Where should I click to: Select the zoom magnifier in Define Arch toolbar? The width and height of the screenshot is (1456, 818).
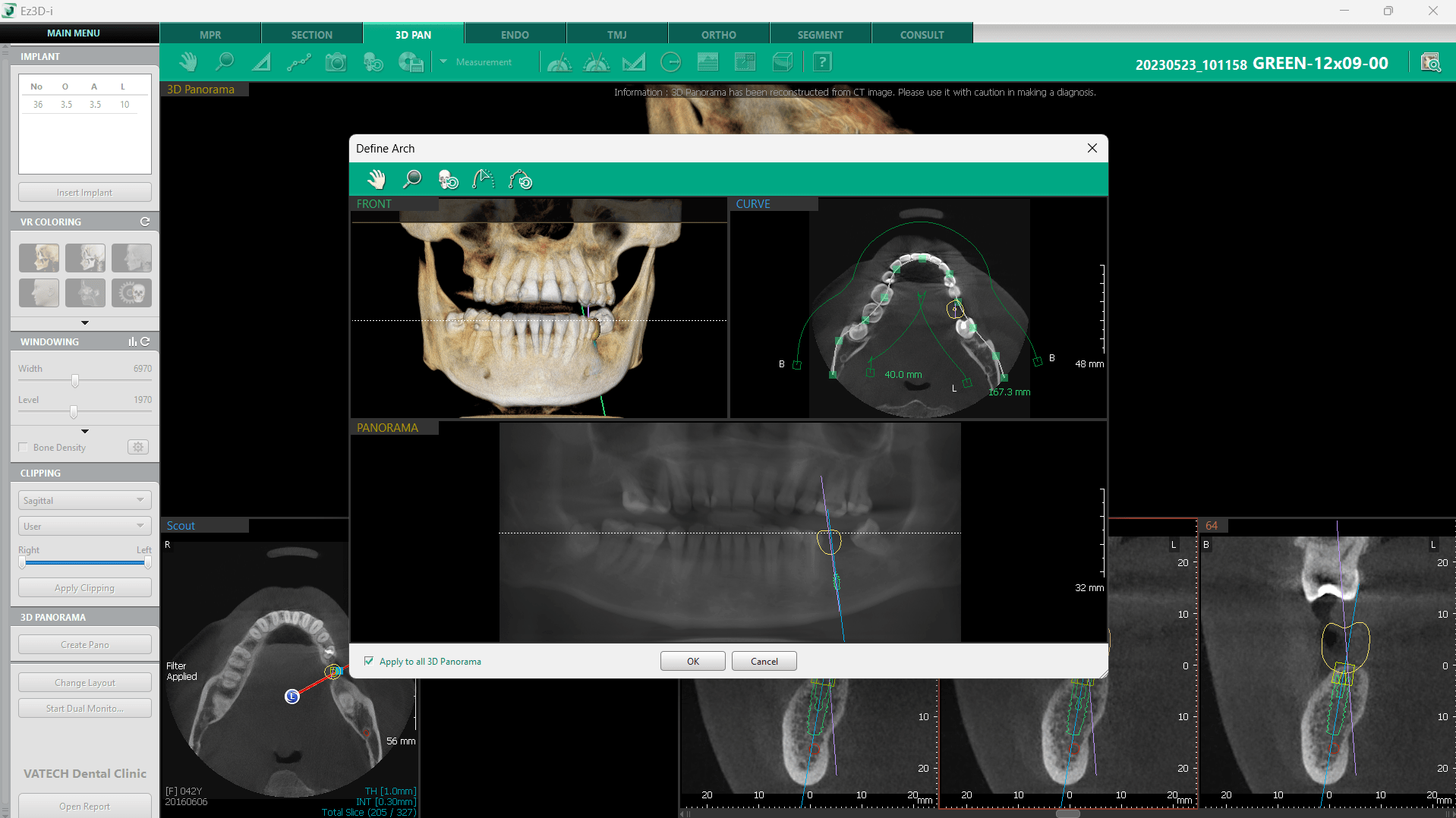pos(412,180)
